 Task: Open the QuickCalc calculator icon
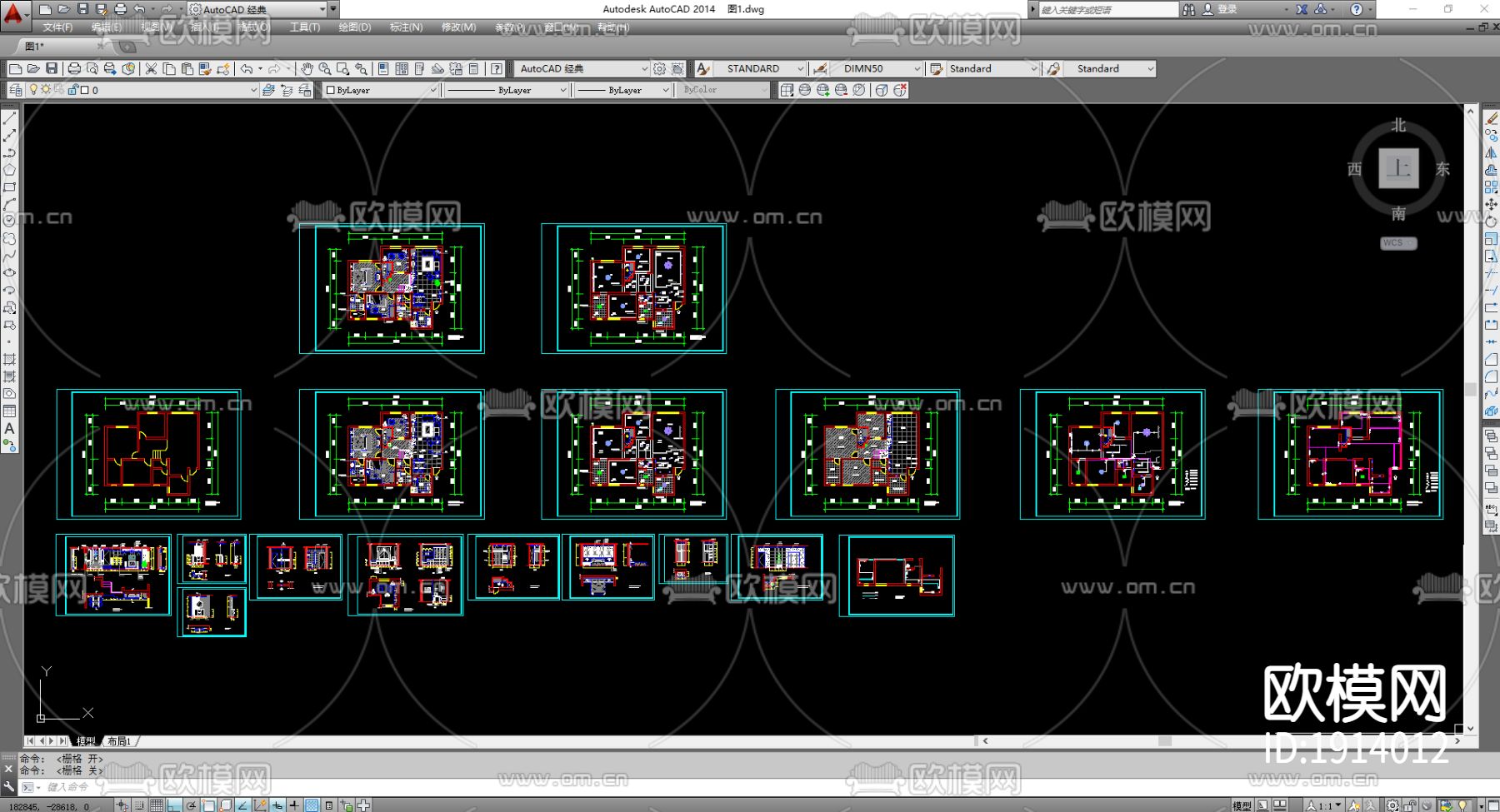pos(474,68)
